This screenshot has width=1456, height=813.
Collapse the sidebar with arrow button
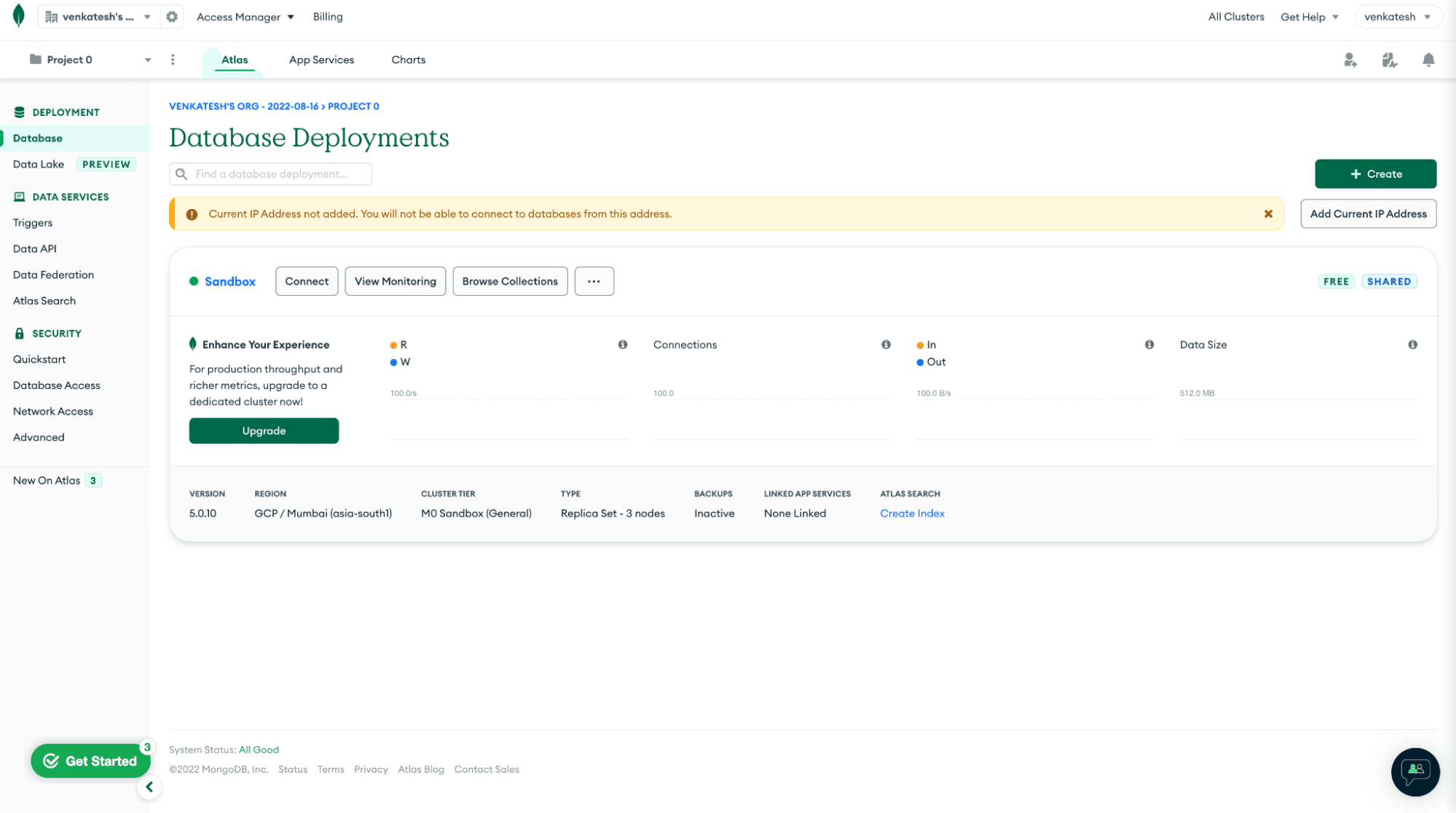point(149,787)
